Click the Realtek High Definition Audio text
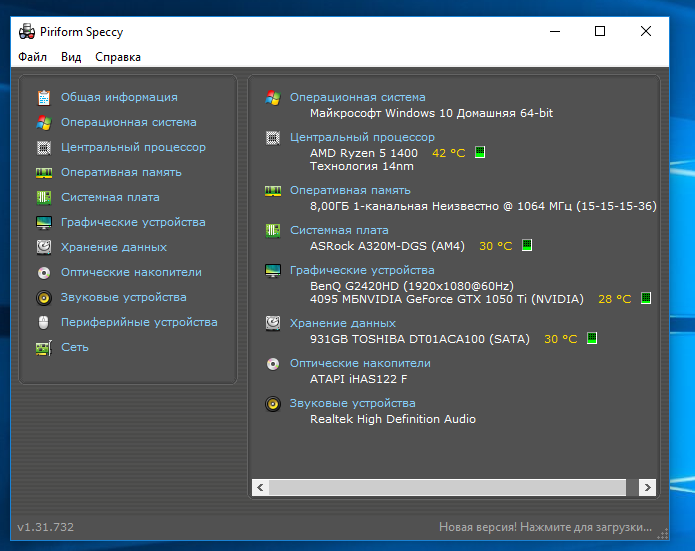The width and height of the screenshot is (695, 551). pyautogui.click(x=393, y=419)
